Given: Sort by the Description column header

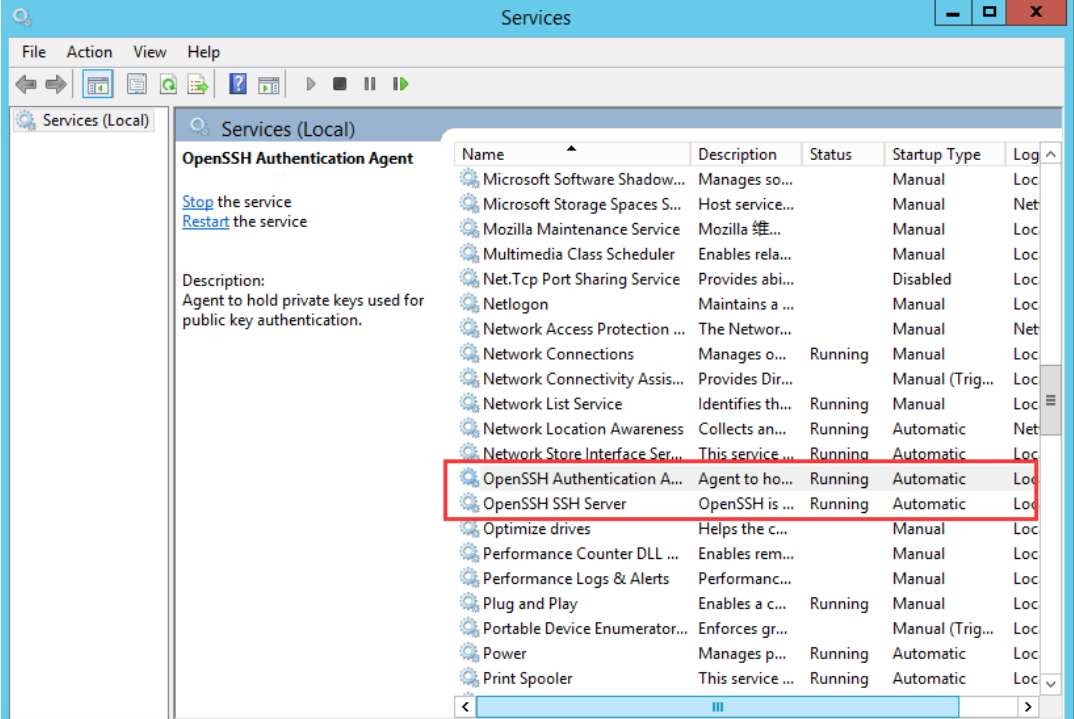Looking at the screenshot, I should [x=746, y=154].
